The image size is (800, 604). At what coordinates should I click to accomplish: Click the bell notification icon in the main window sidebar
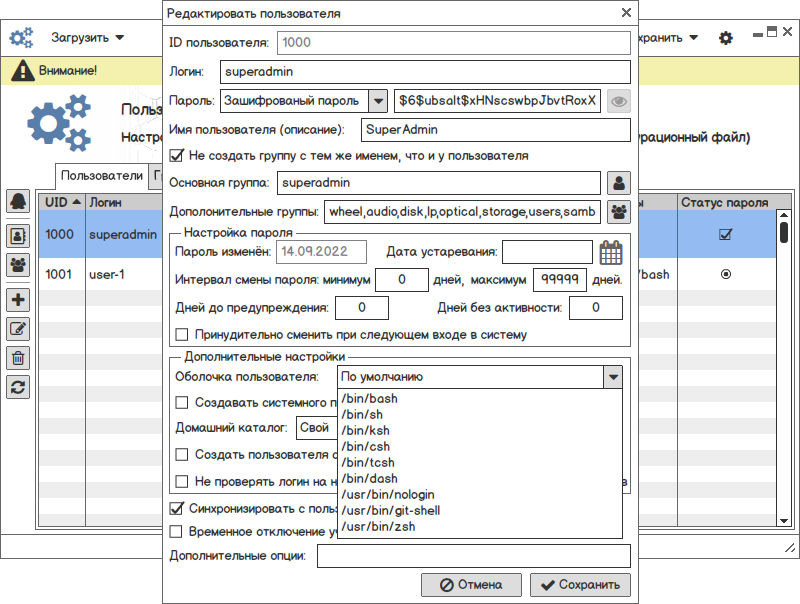click(x=18, y=201)
